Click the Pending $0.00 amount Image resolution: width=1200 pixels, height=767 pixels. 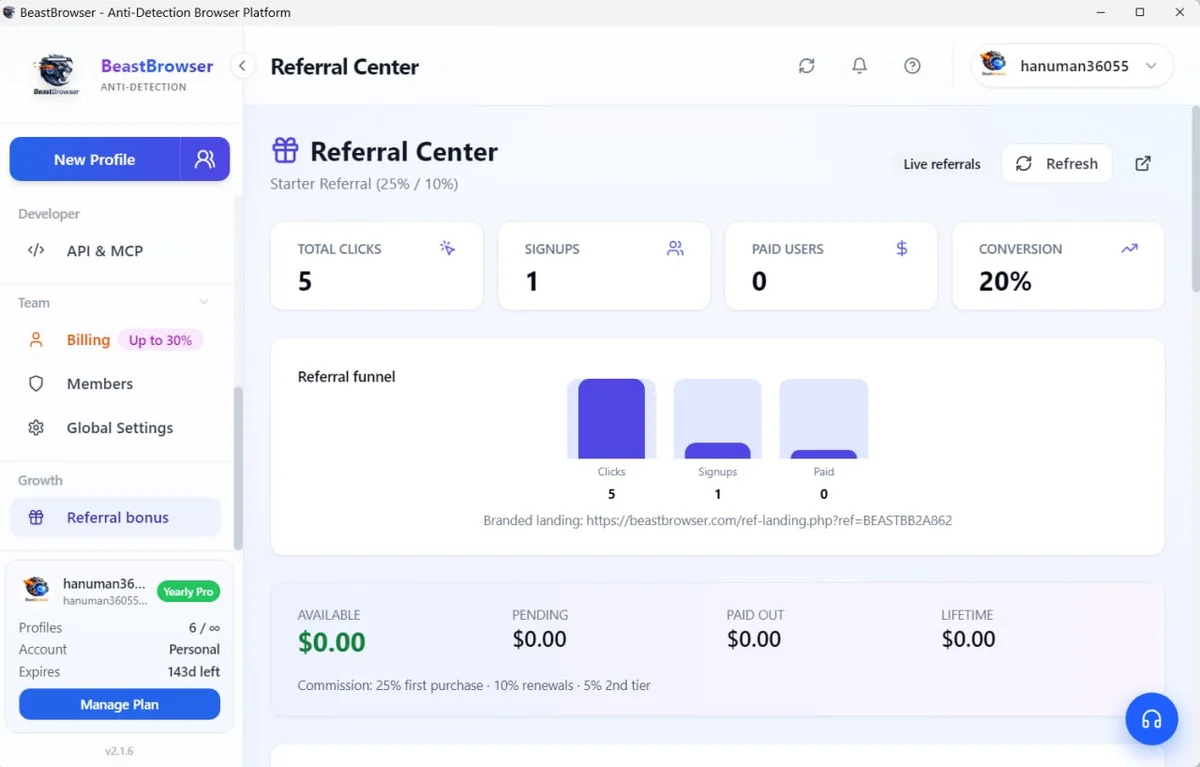tap(539, 639)
